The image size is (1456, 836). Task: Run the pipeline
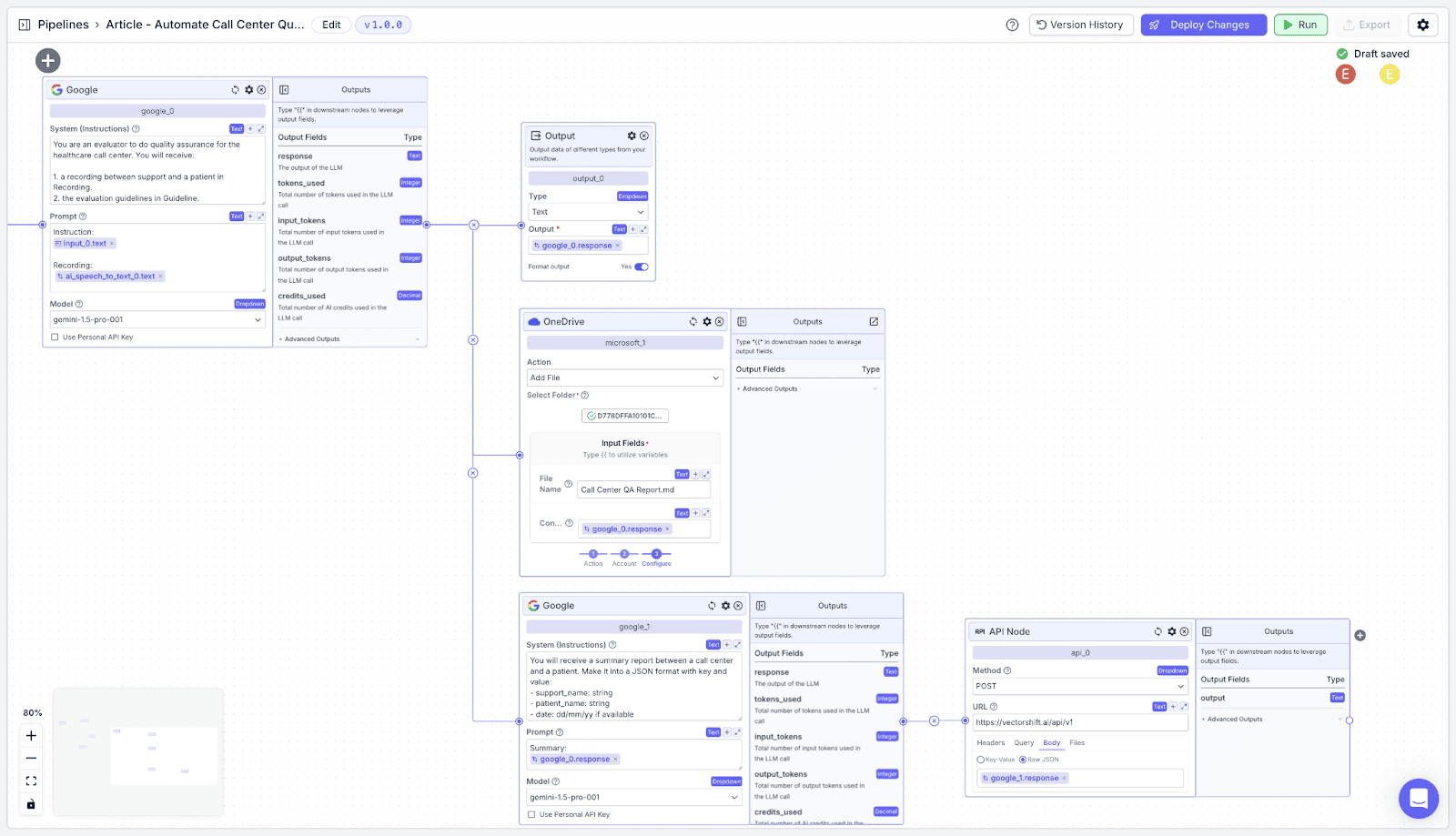click(x=1300, y=25)
